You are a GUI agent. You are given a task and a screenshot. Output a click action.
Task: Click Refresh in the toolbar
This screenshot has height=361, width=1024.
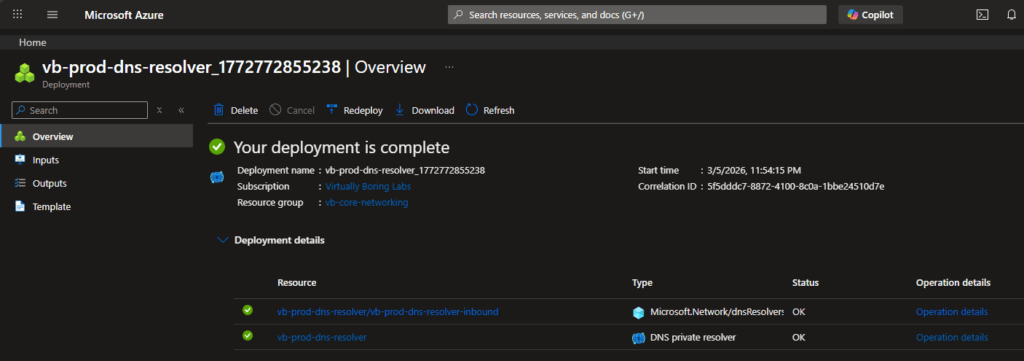[490, 110]
